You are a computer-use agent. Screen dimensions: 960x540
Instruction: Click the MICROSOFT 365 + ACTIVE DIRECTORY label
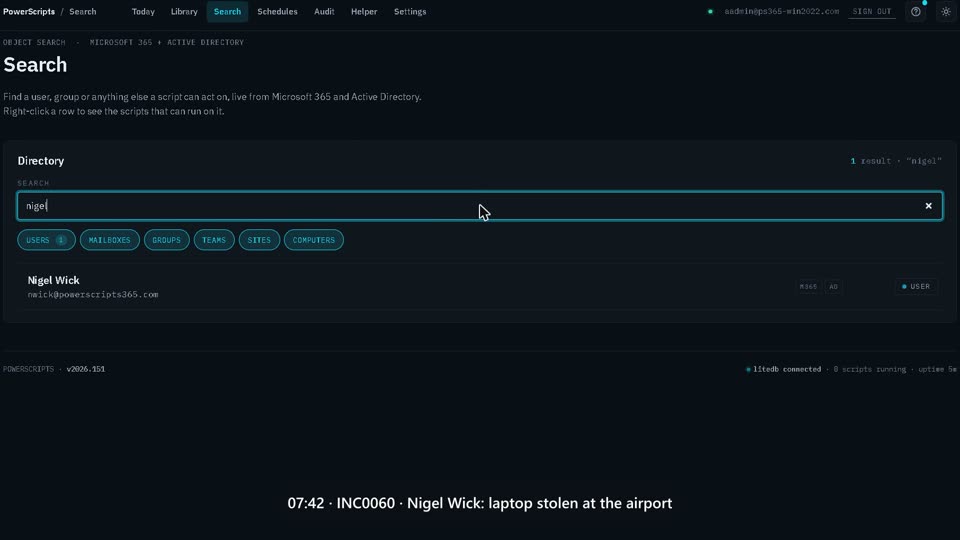coord(167,42)
